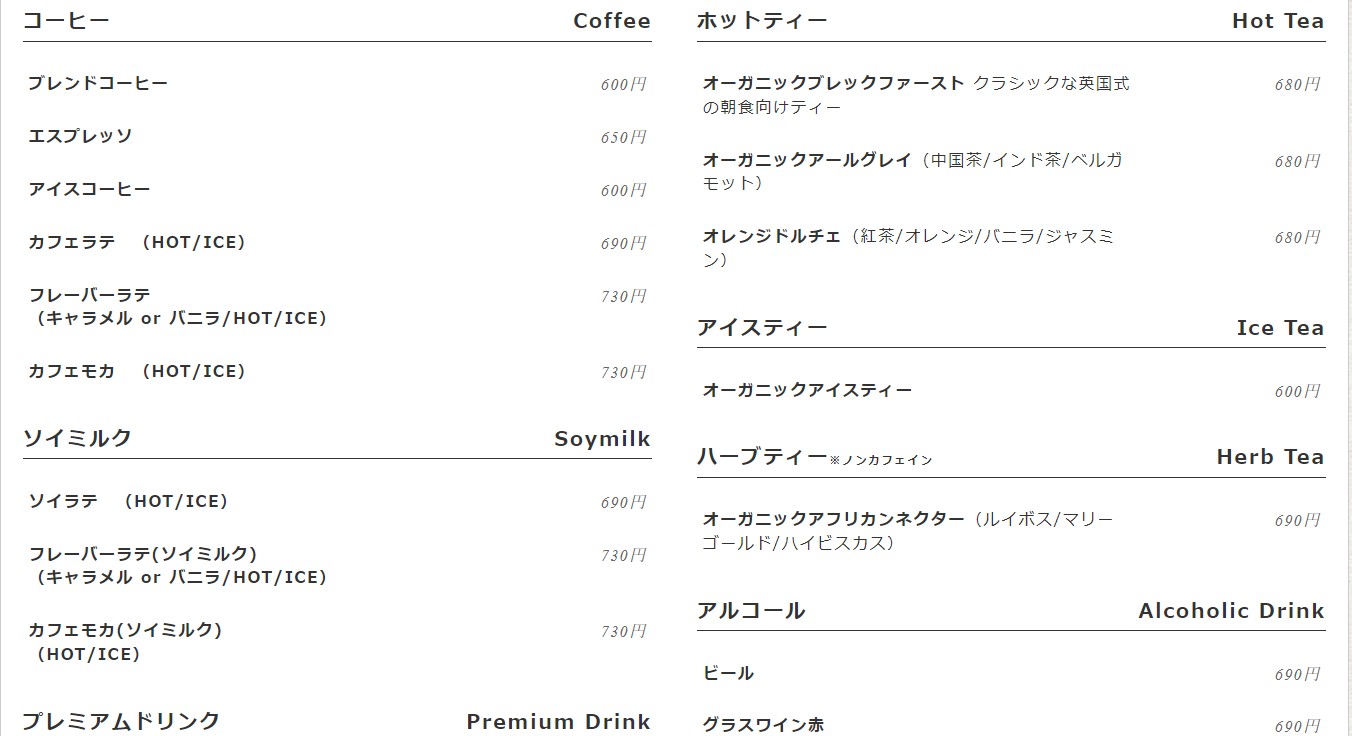The image size is (1352, 736).
Task: Select オーガニックブレックファースト tea item
Action: tap(834, 83)
